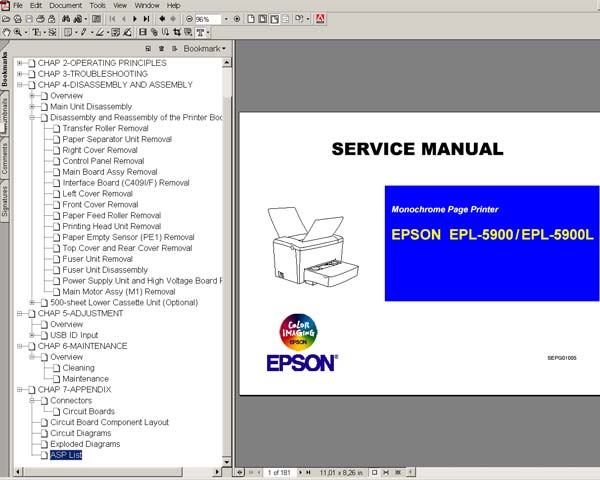This screenshot has height=480, width=600.
Task: Open Control Panel Removal bookmark
Action: [103, 161]
